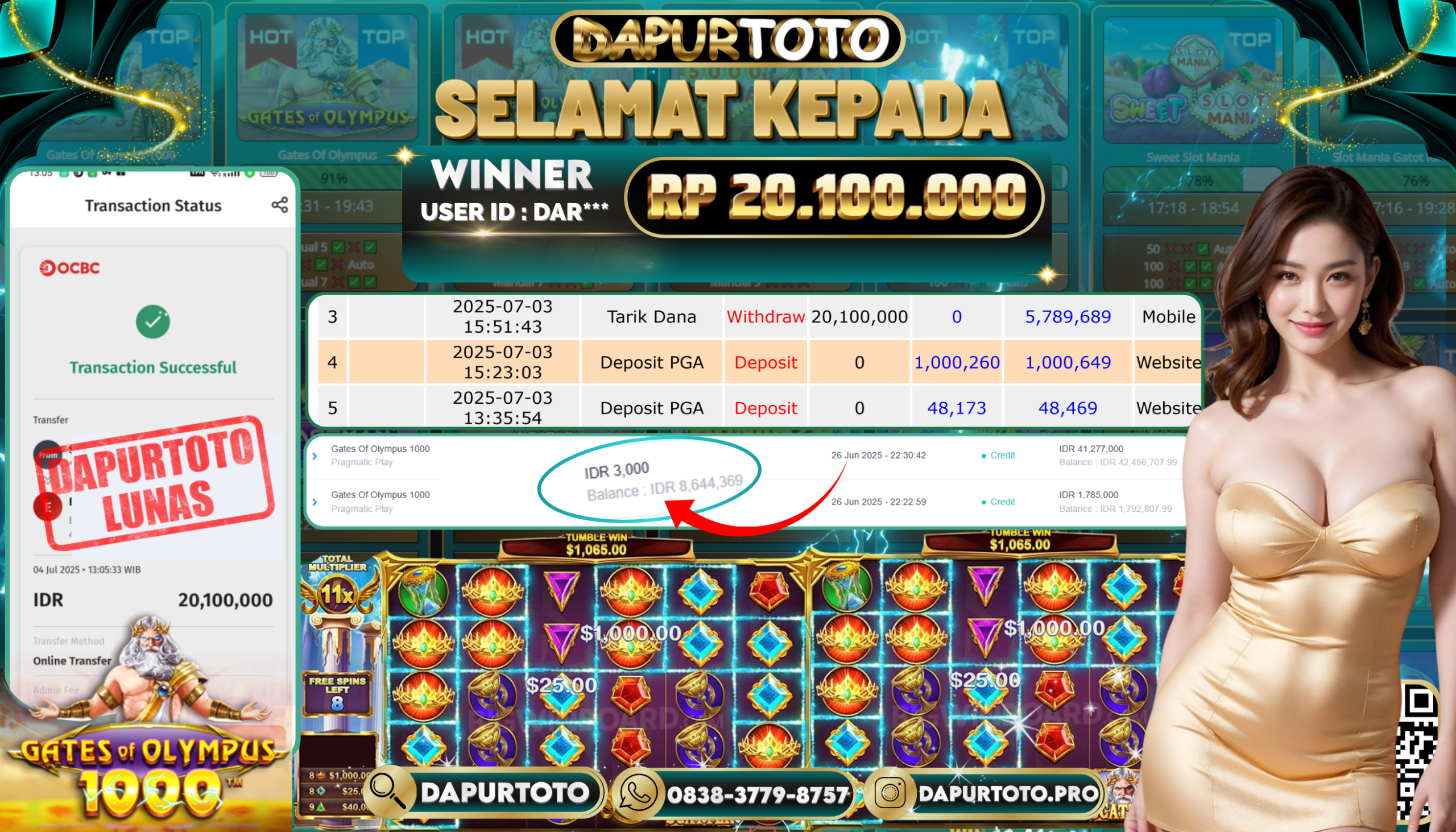Click the DAPURTOTO logo banner at top
Screen dimensions: 1456x832
pos(727,38)
